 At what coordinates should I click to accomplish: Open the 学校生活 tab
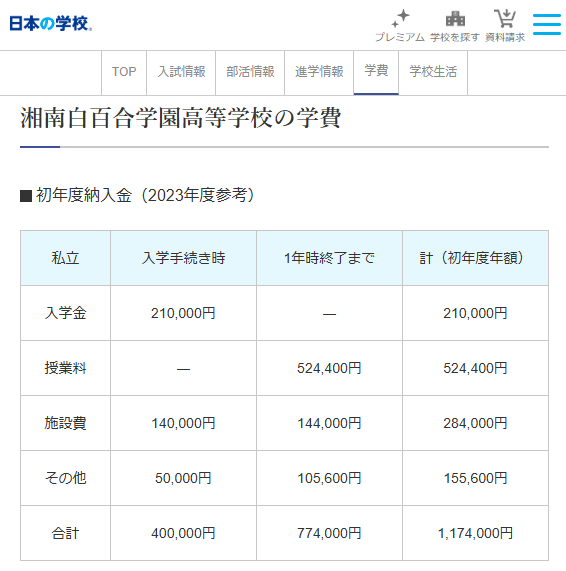pyautogui.click(x=433, y=72)
